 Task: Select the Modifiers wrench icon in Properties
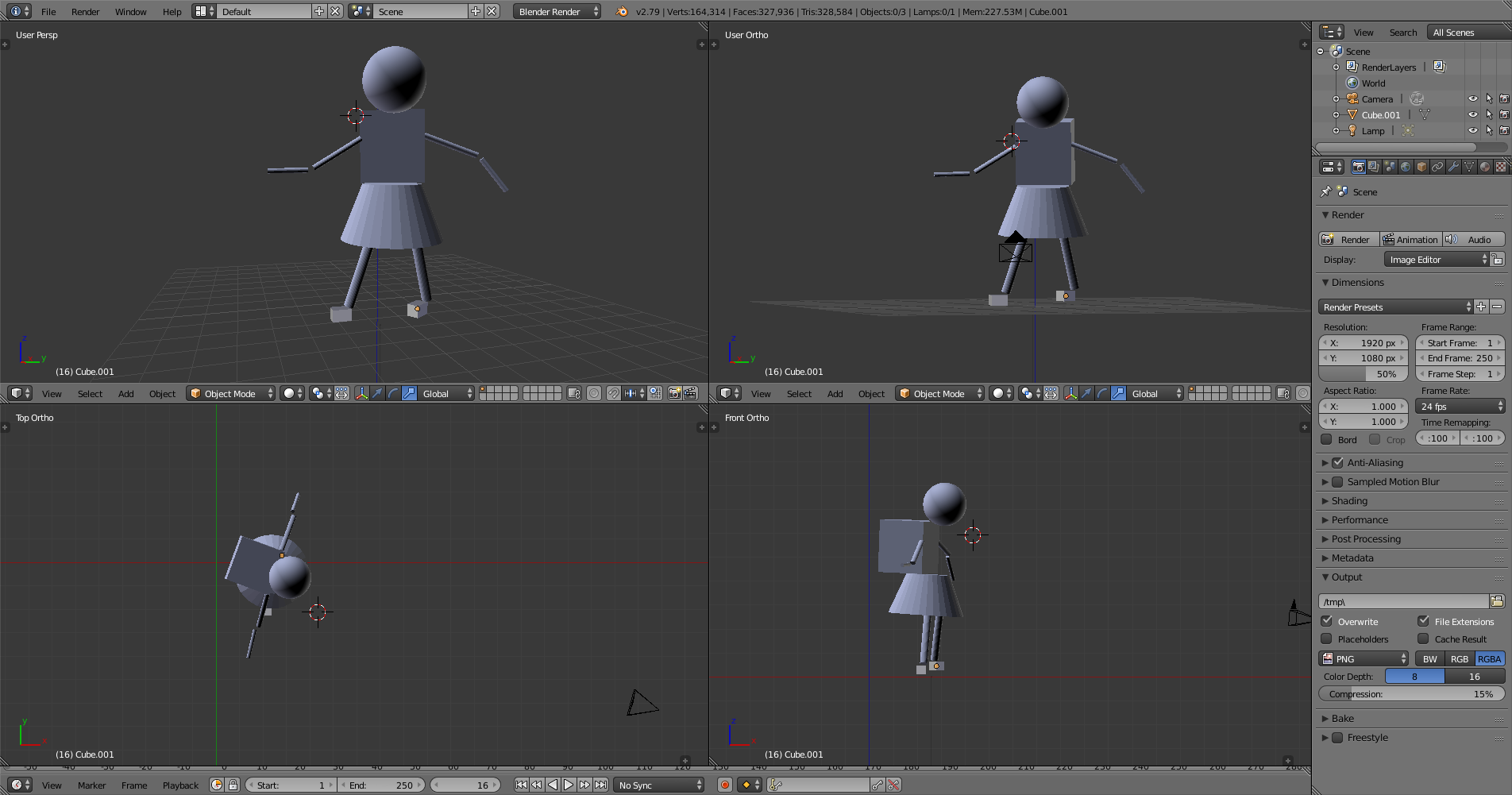pos(1454,167)
